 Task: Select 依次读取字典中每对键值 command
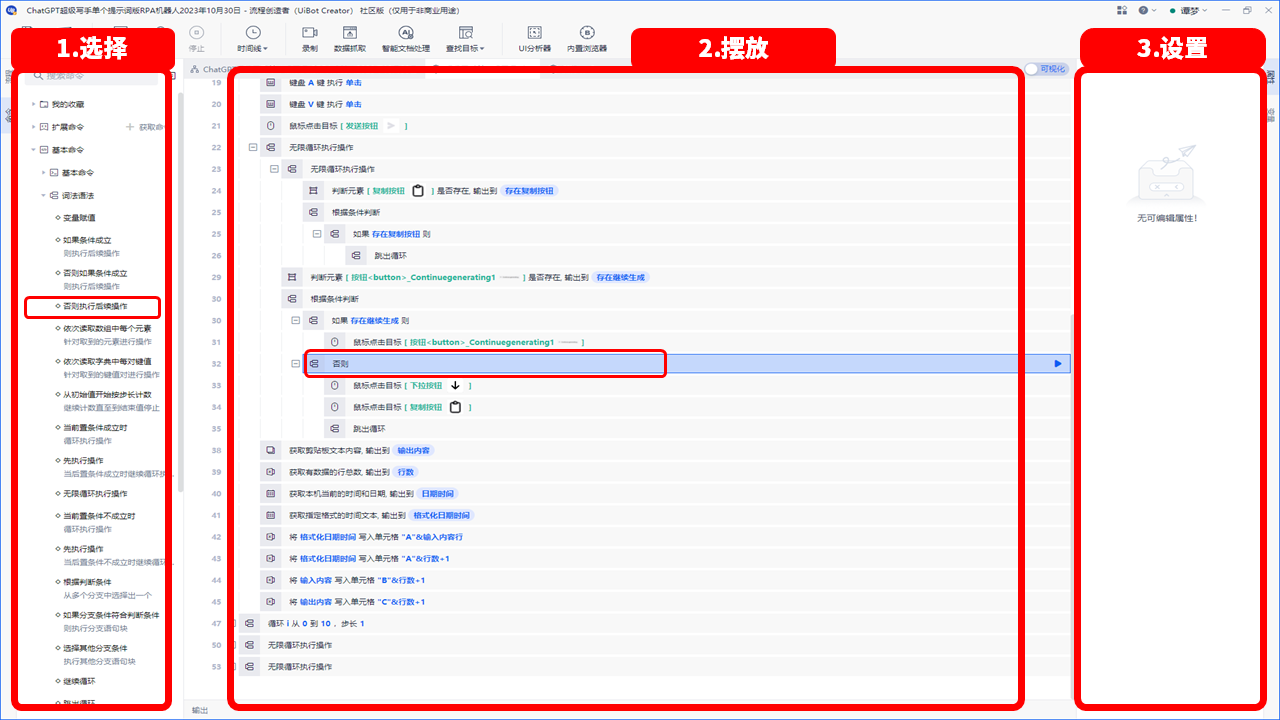(x=107, y=361)
